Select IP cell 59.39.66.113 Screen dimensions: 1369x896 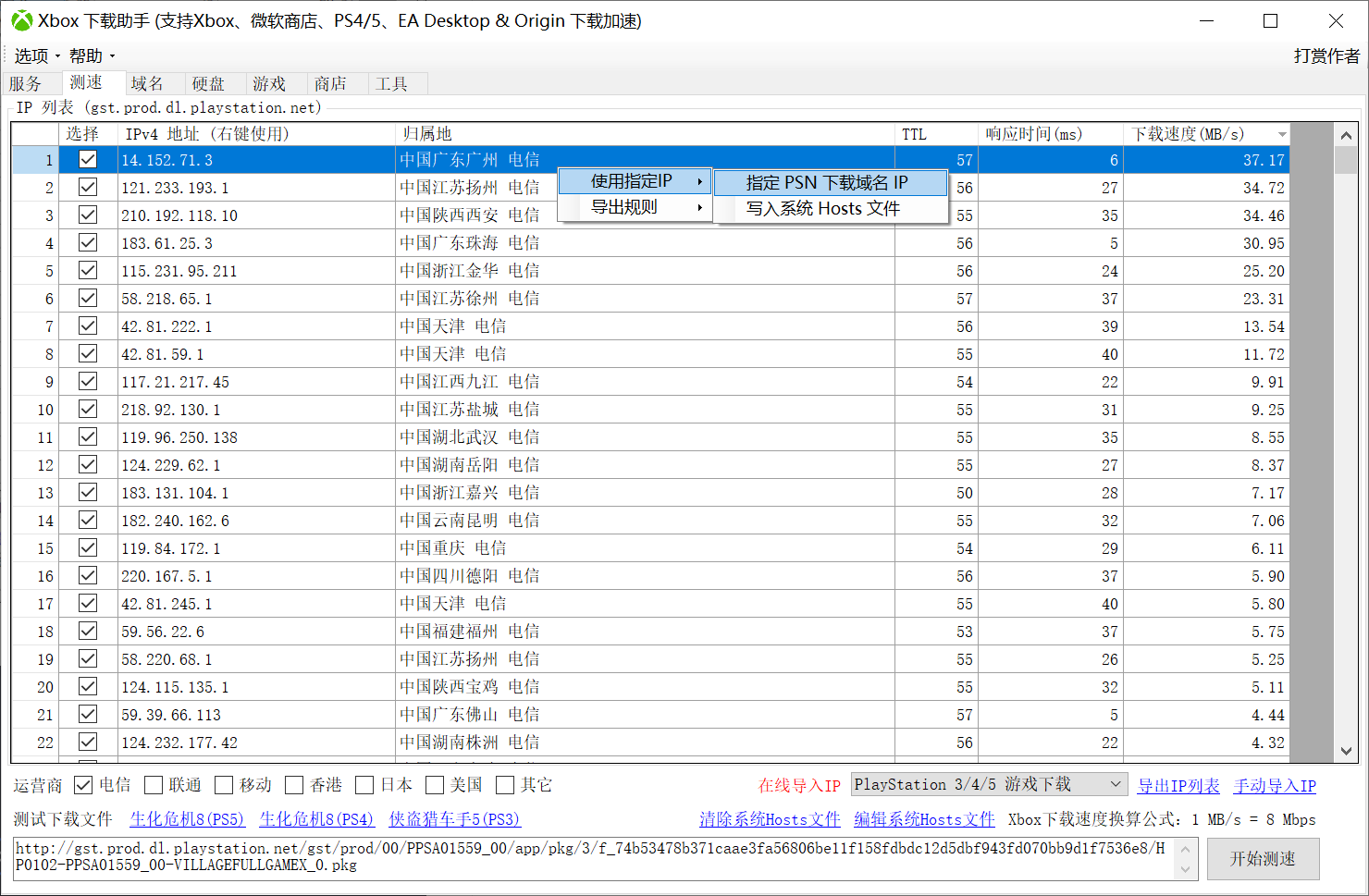256,715
